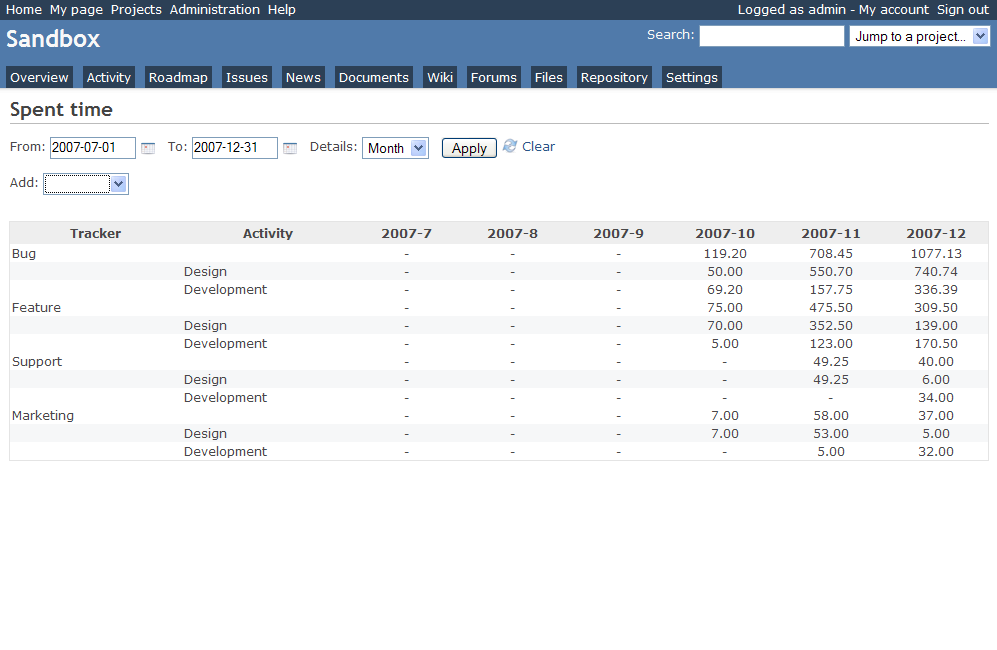Click the 475.50 value cell

pyautogui.click(x=830, y=307)
